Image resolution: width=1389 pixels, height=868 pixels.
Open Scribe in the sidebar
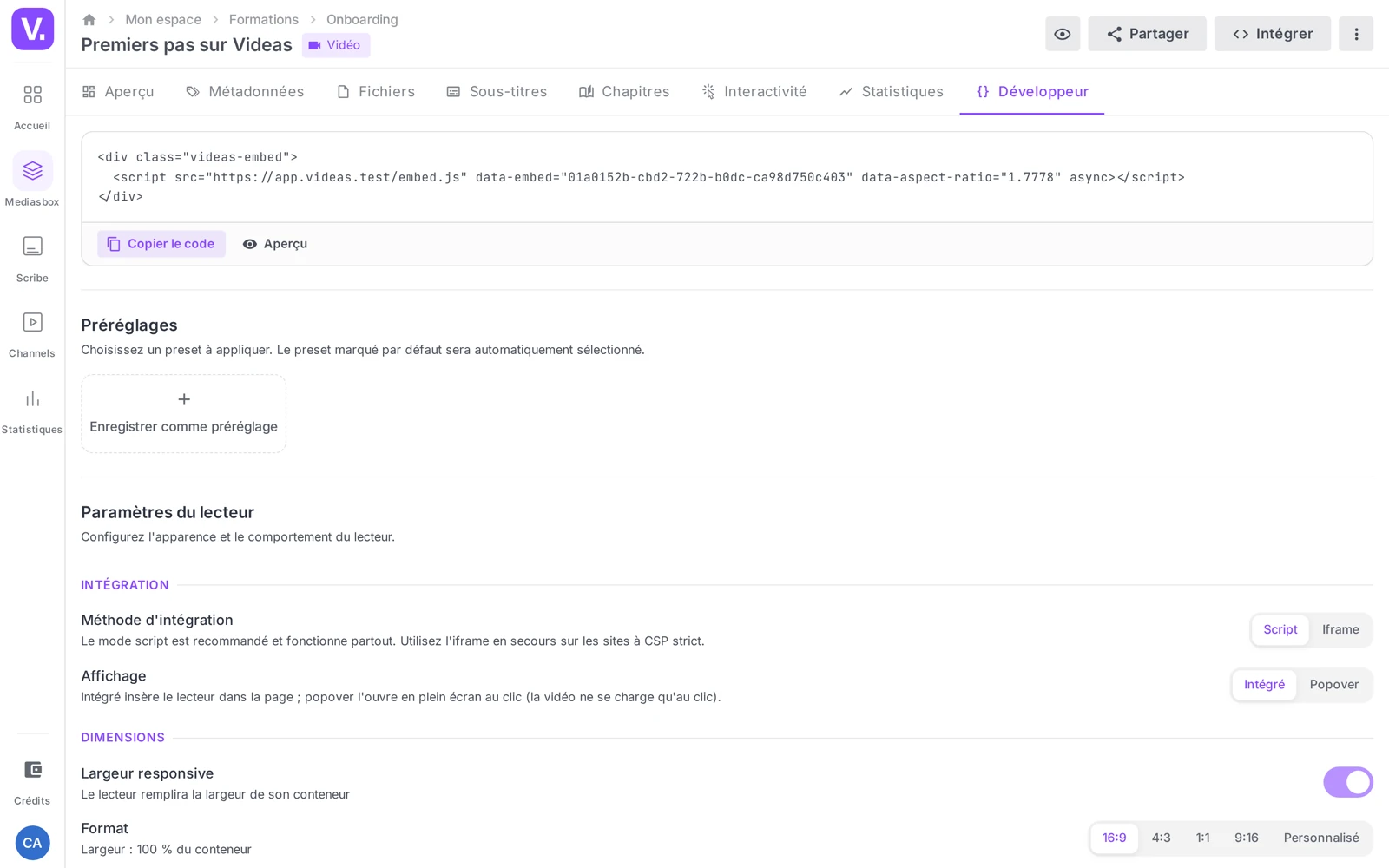[x=32, y=259]
